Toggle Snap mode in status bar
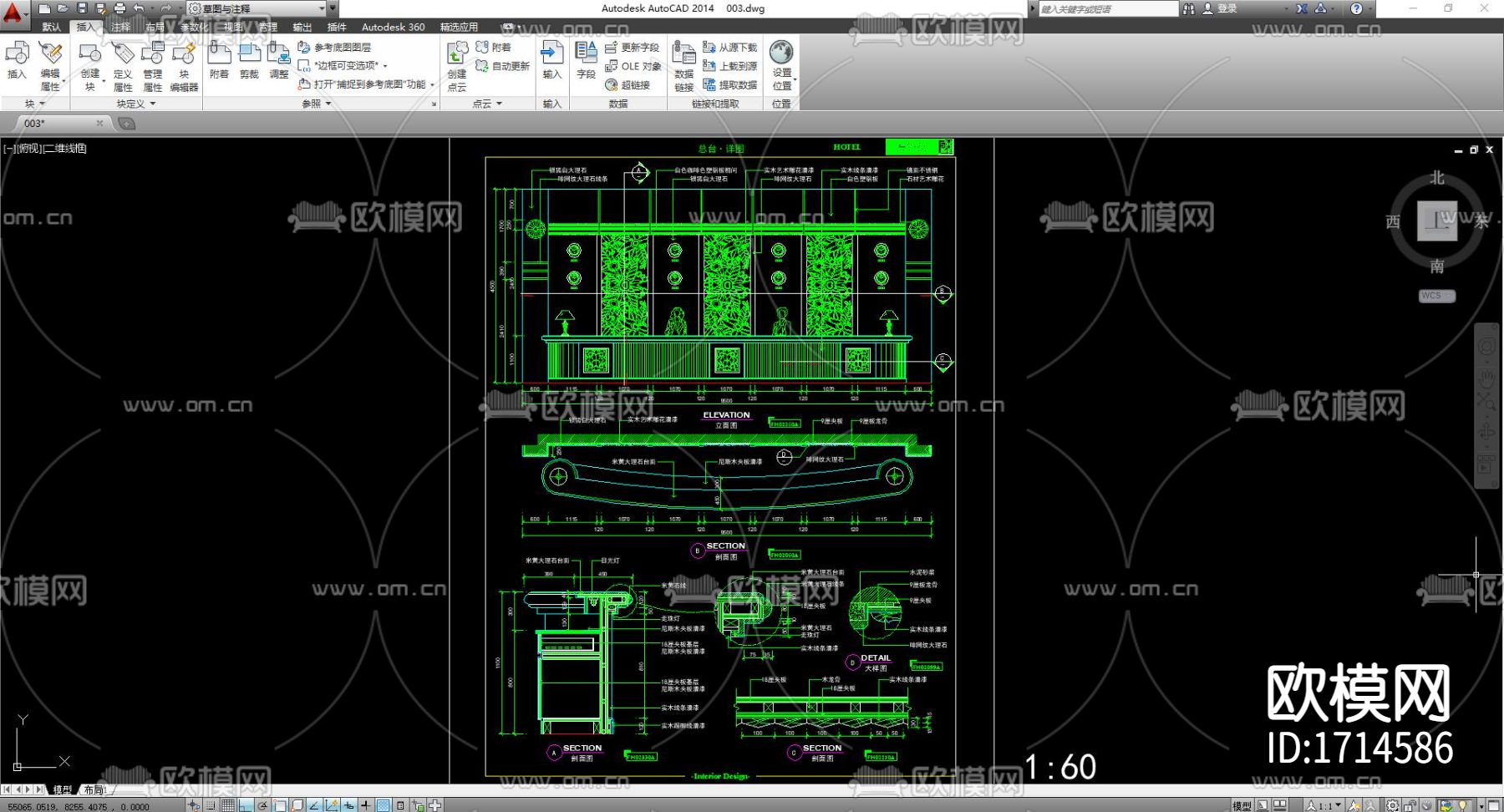 pos(211,805)
